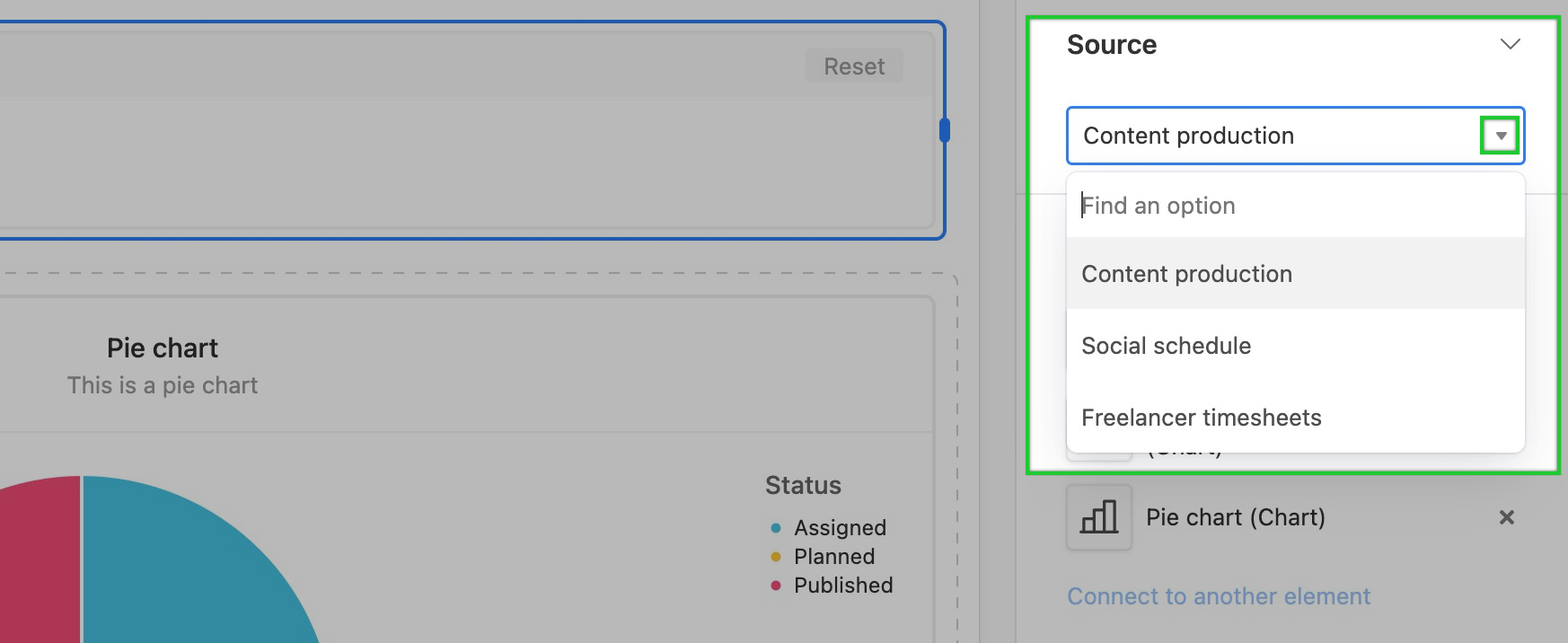The width and height of the screenshot is (1568, 643).
Task: Open Connect to another element link
Action: pyautogui.click(x=1219, y=596)
